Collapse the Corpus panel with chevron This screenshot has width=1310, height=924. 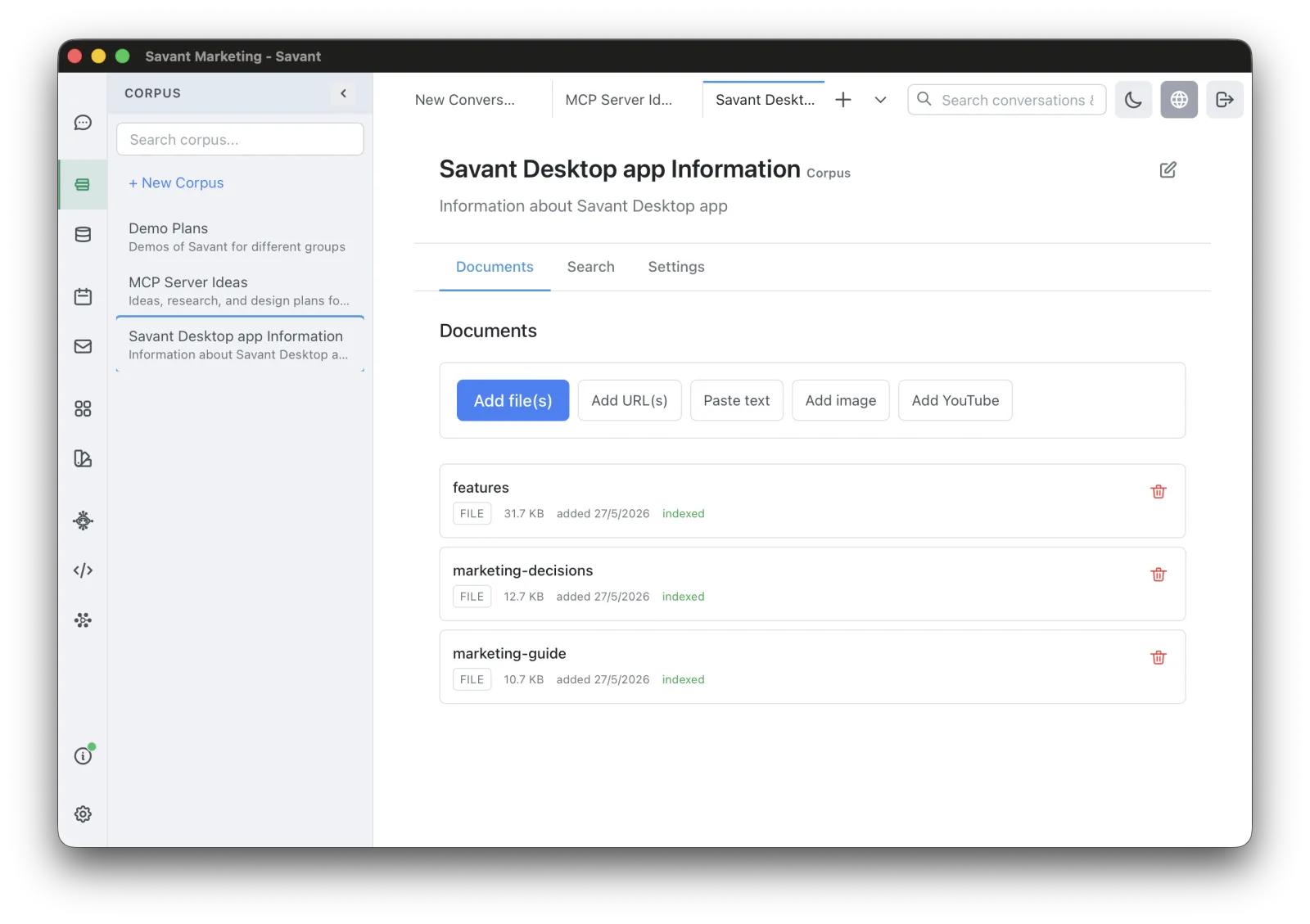[344, 93]
